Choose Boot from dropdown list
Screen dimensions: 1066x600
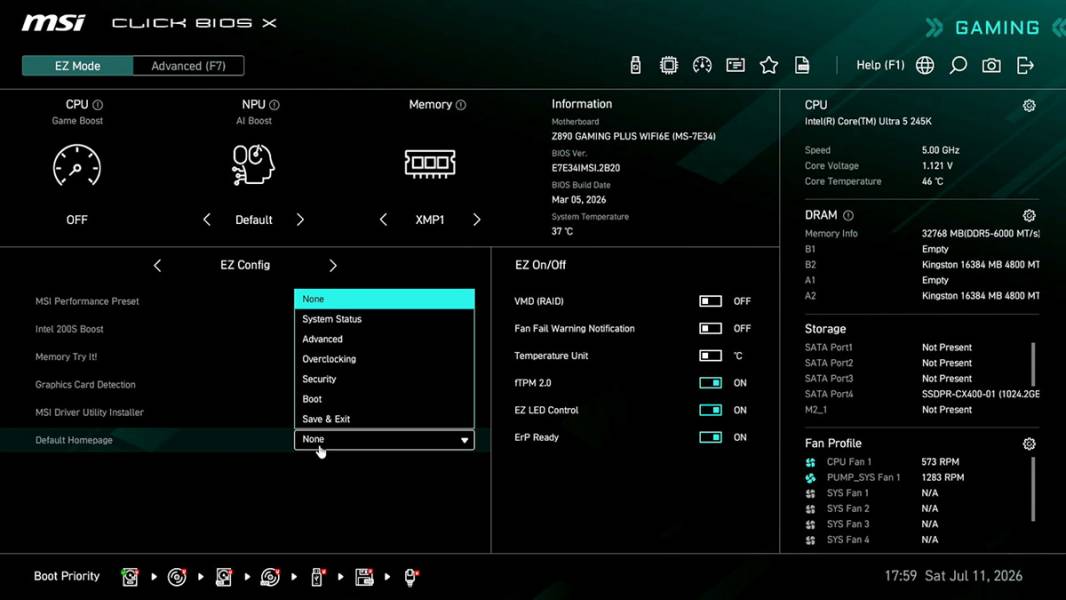pos(384,399)
